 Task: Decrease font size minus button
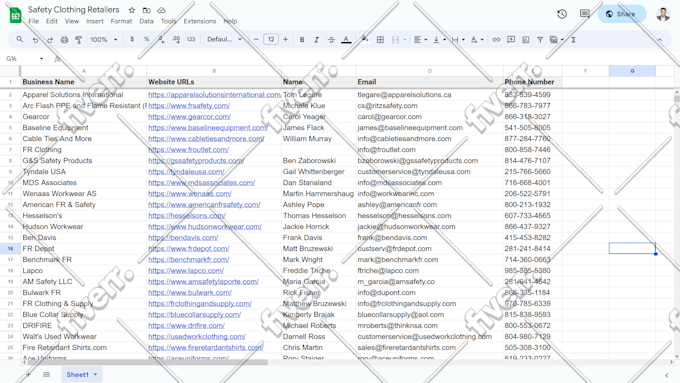coord(256,39)
